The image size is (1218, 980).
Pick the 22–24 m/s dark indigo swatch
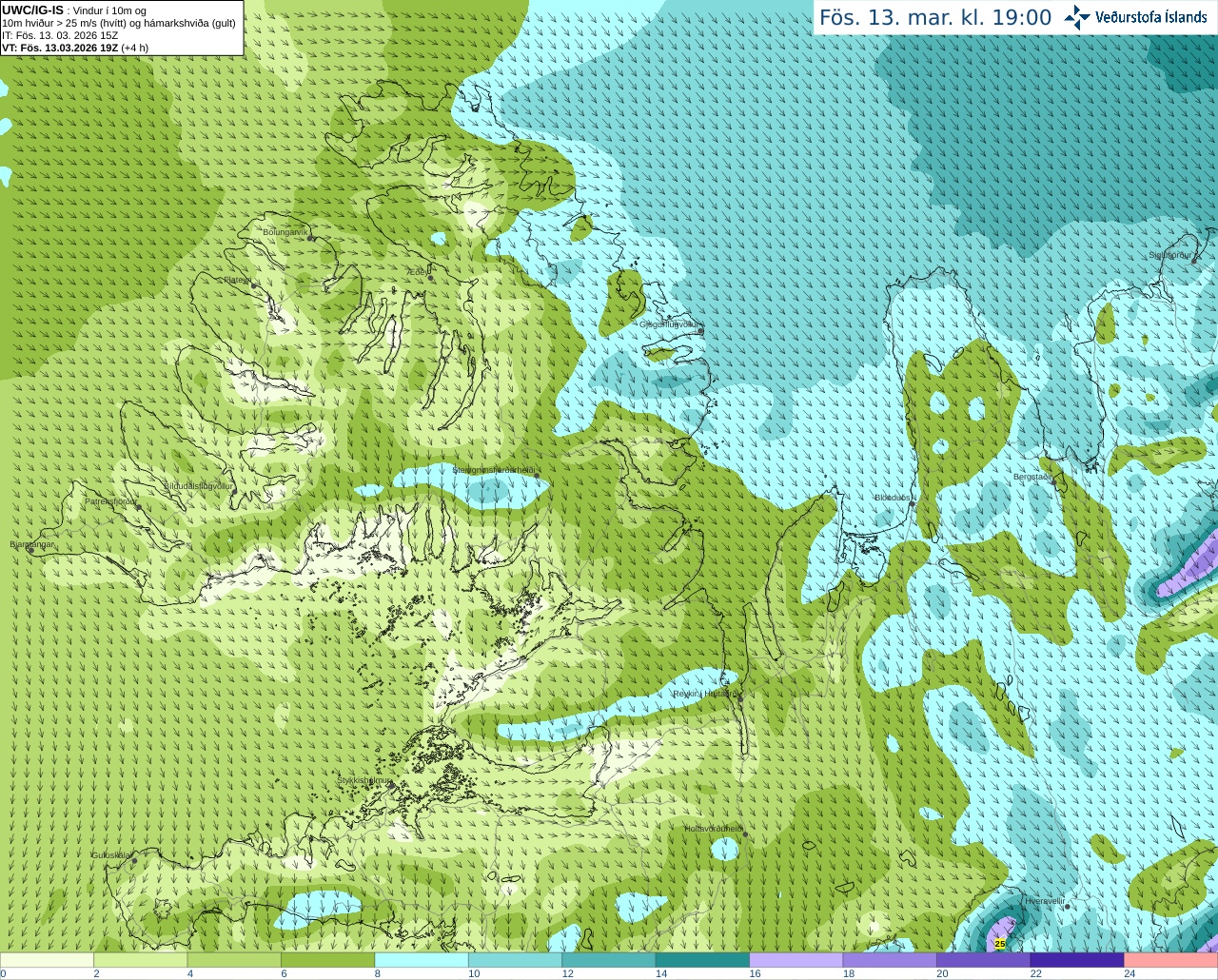click(1077, 960)
